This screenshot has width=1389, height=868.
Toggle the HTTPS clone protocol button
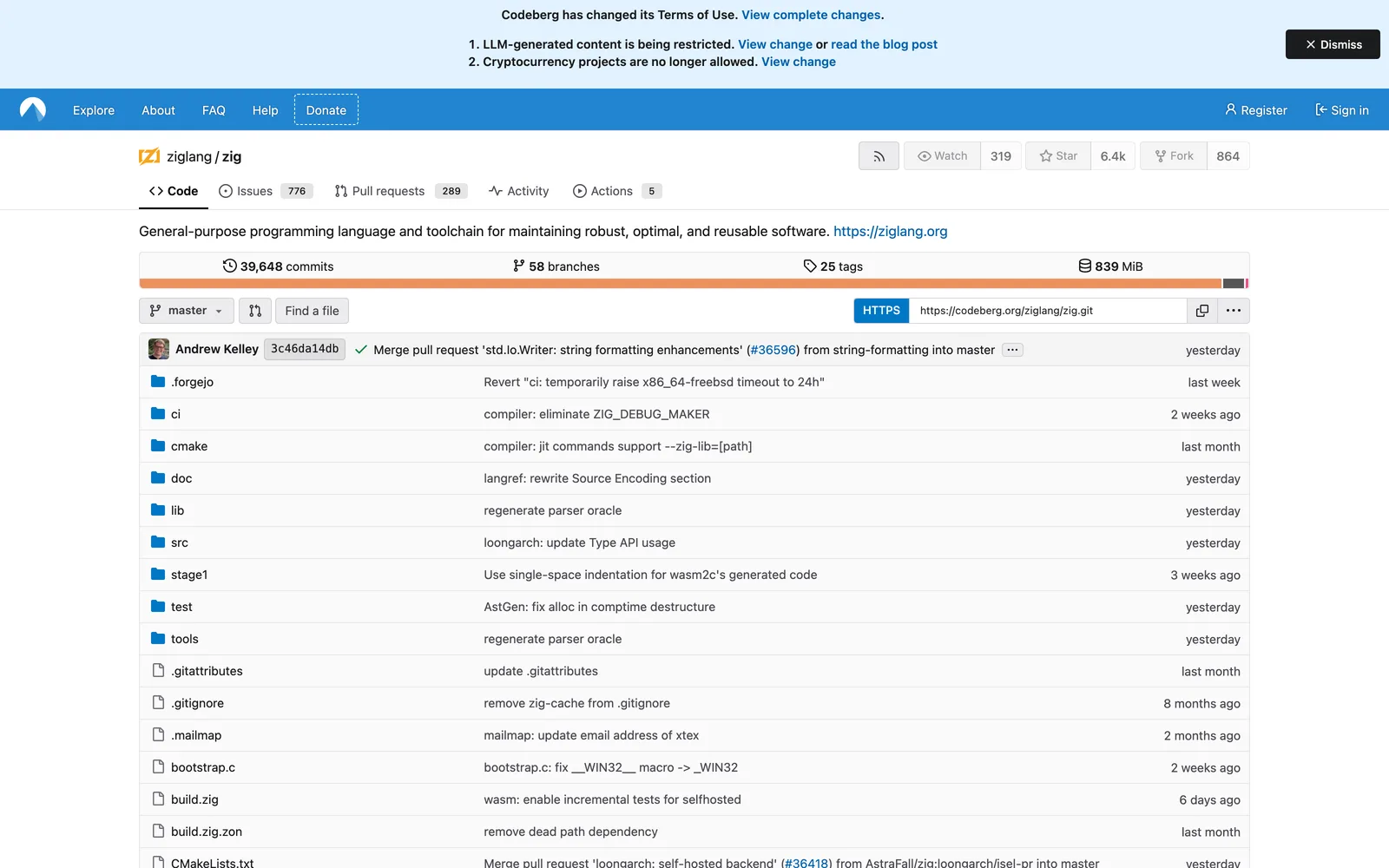[881, 311]
